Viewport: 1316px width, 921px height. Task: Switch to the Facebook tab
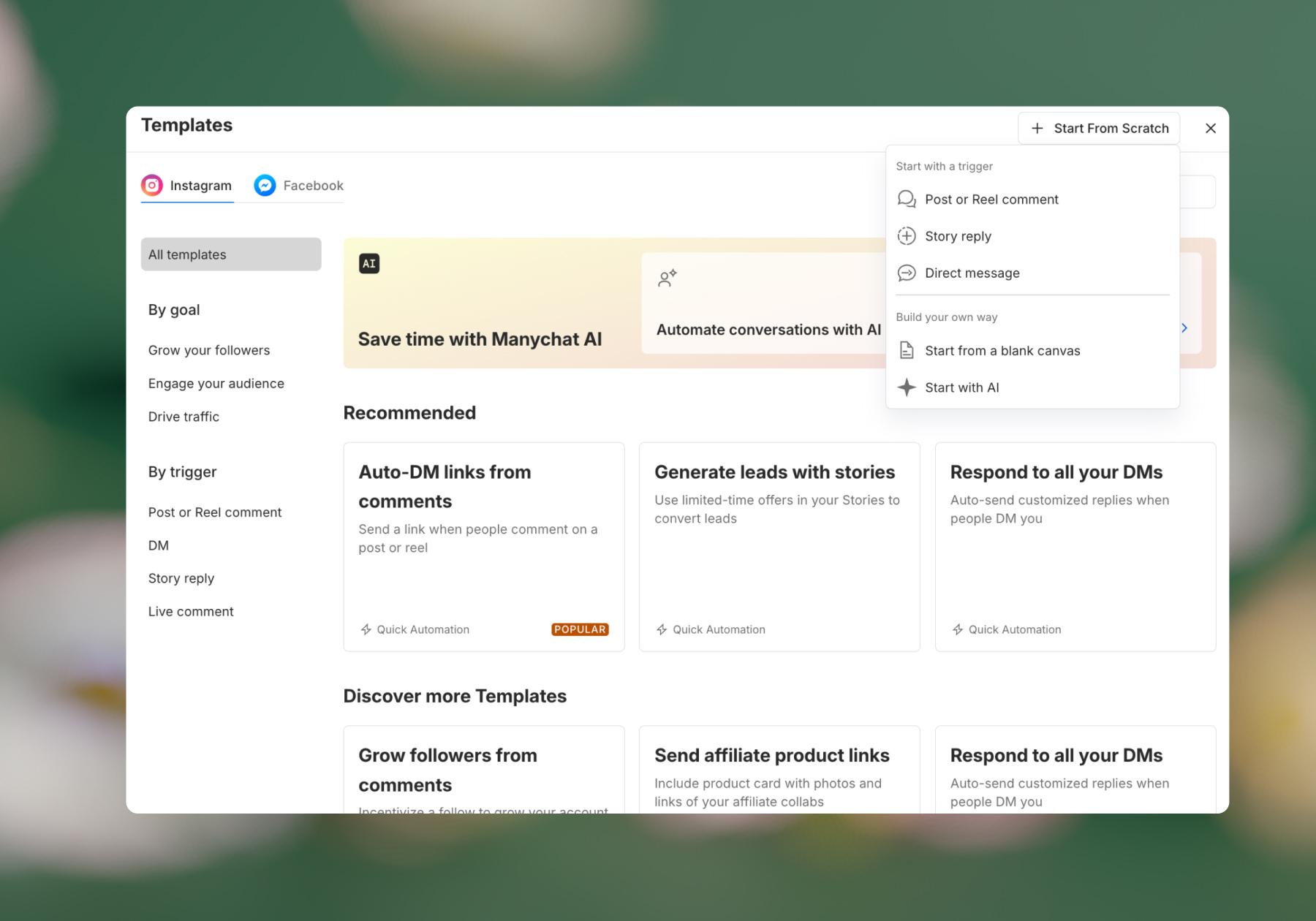(x=298, y=186)
